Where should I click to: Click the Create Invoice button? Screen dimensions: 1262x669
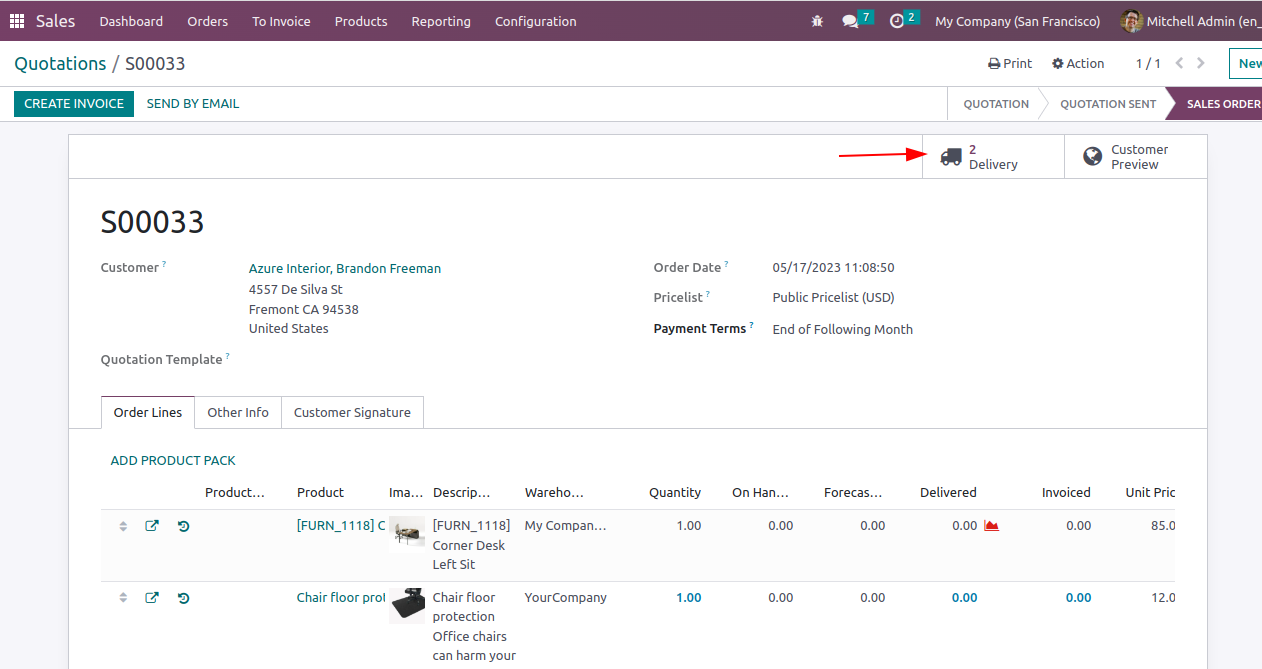point(74,103)
